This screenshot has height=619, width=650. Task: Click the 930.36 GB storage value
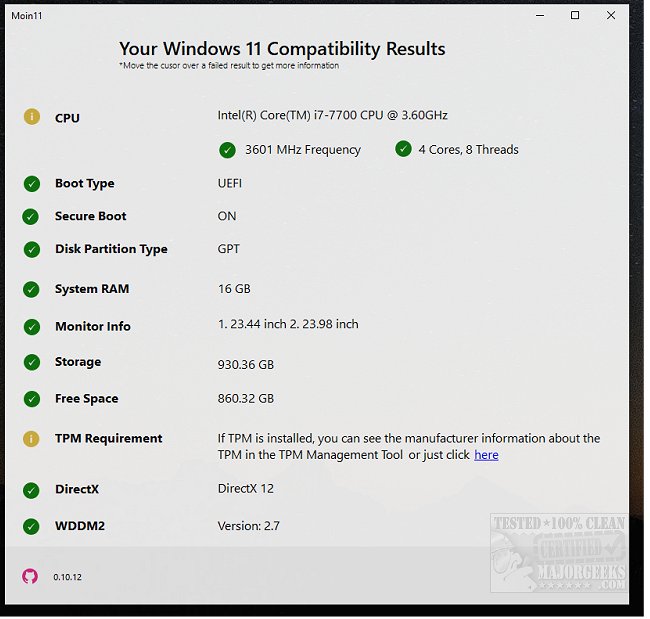coord(246,364)
